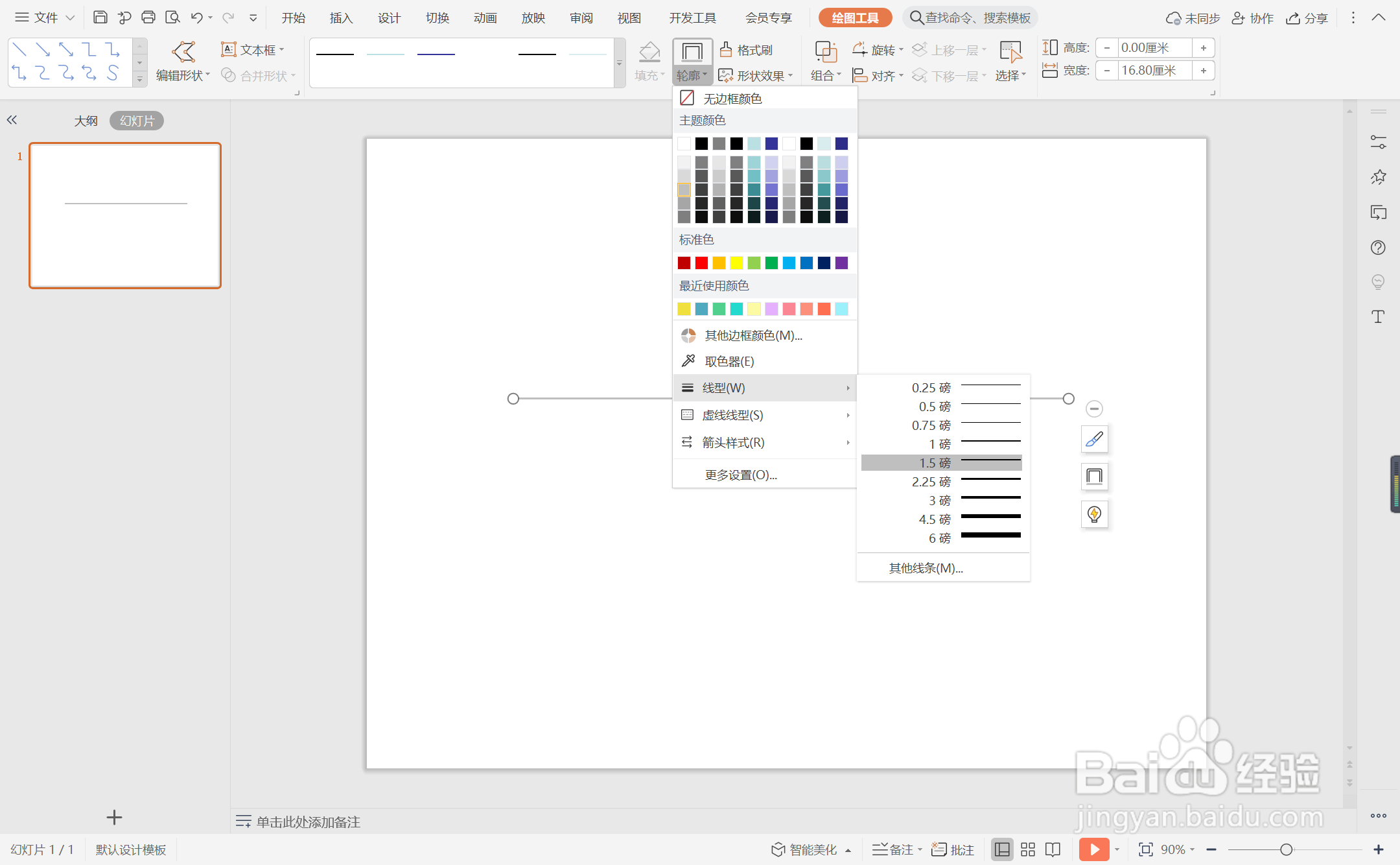The height and width of the screenshot is (865, 1400).
Task: Expand Align (对齐) dropdown
Action: (x=878, y=76)
